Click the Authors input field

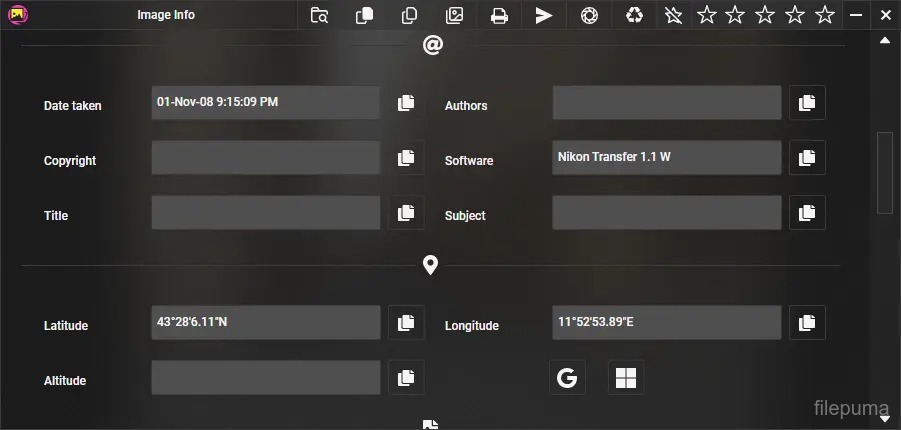pyautogui.click(x=666, y=103)
